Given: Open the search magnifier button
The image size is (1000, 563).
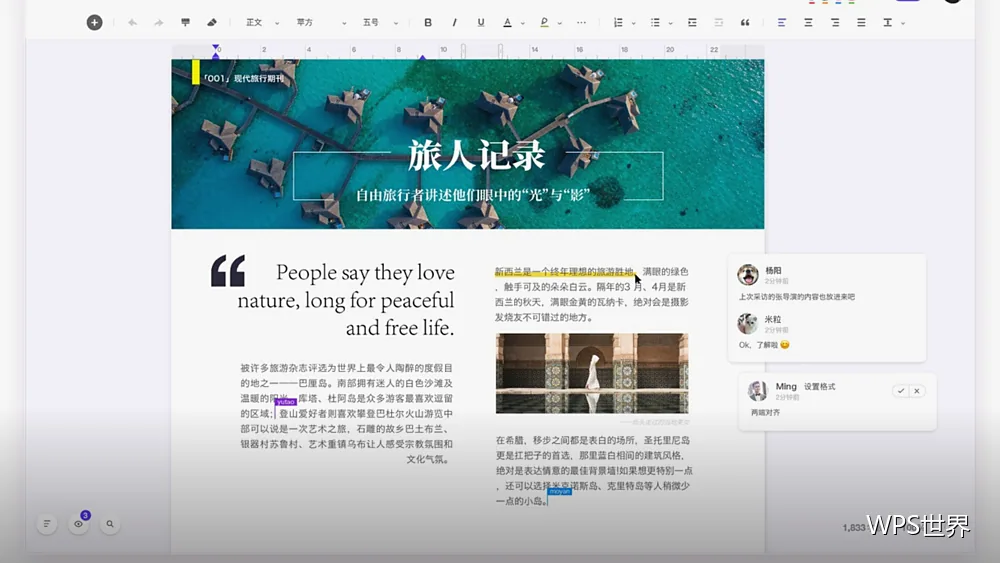Looking at the screenshot, I should pos(110,523).
